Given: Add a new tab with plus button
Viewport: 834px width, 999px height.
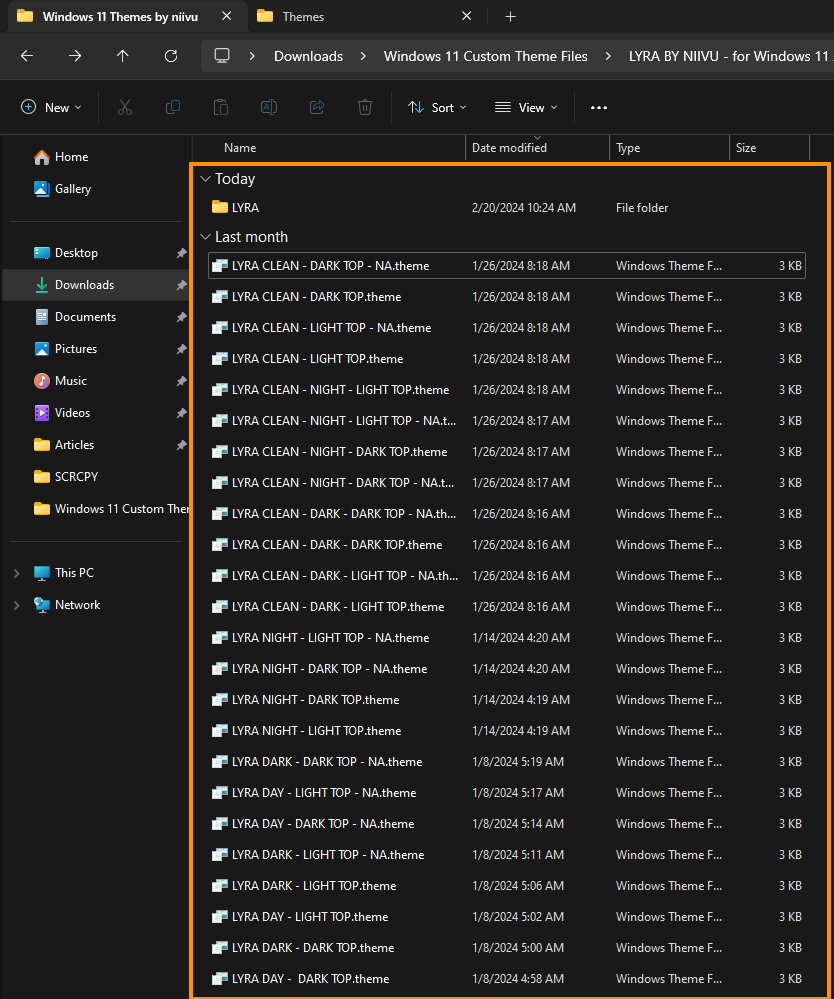Looking at the screenshot, I should (510, 17).
